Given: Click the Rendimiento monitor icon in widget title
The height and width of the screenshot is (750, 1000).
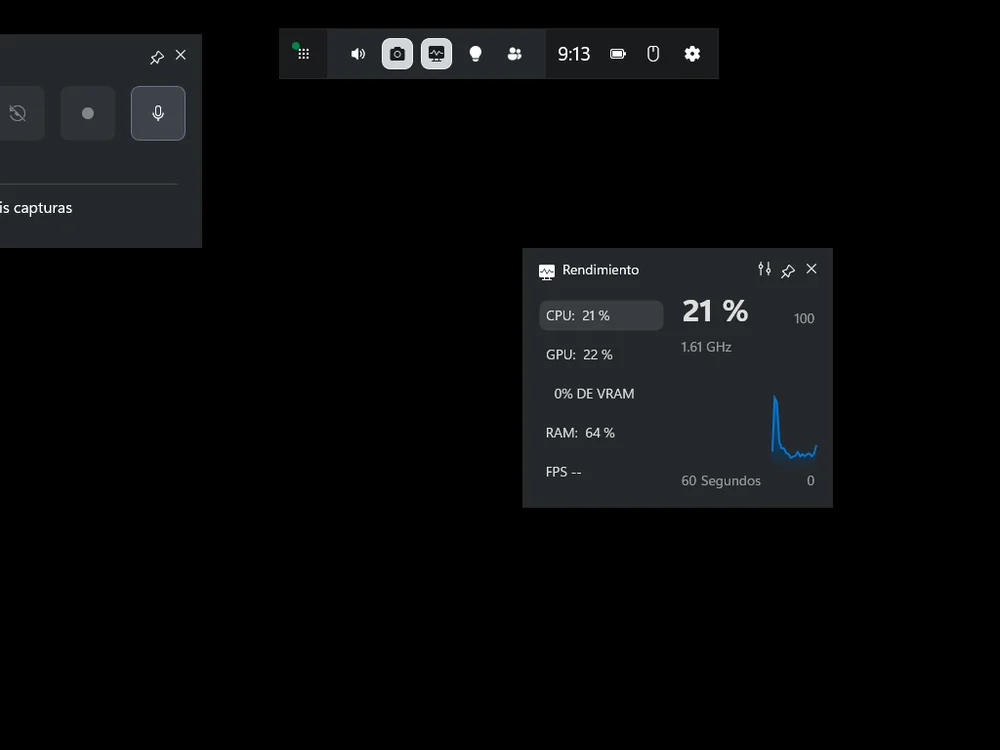Looking at the screenshot, I should [547, 272].
